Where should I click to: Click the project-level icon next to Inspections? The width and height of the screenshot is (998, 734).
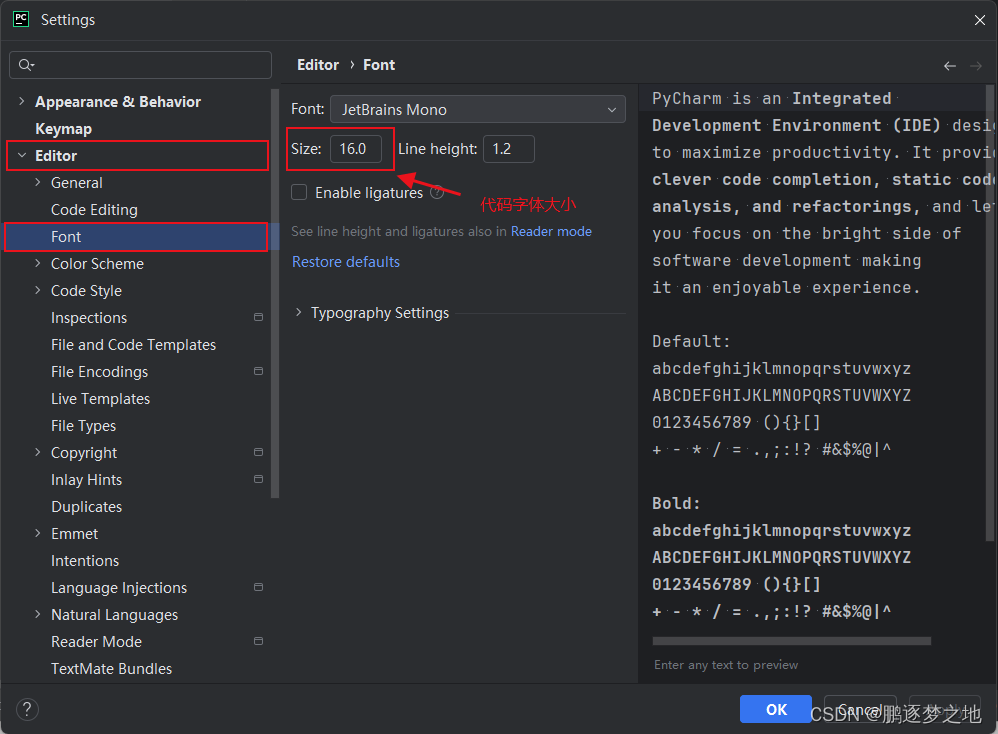point(258,317)
